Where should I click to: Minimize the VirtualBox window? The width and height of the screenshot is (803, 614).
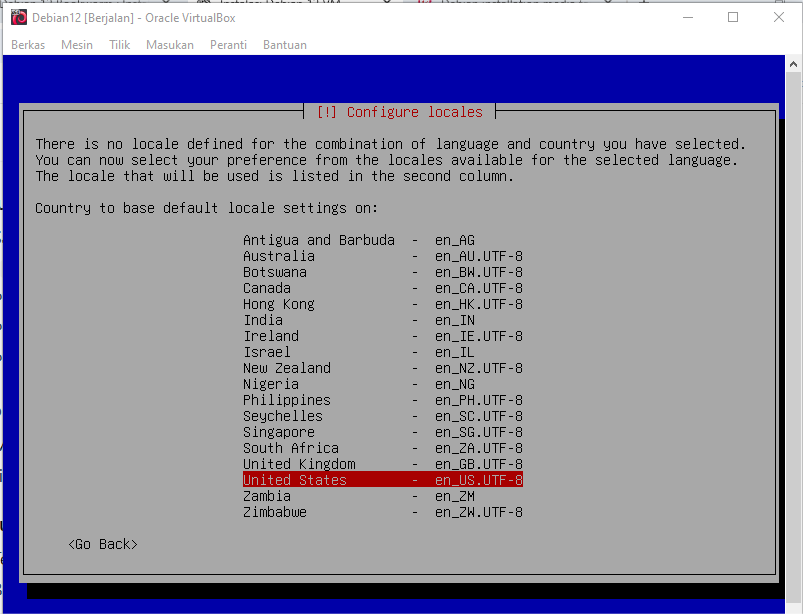[687, 17]
